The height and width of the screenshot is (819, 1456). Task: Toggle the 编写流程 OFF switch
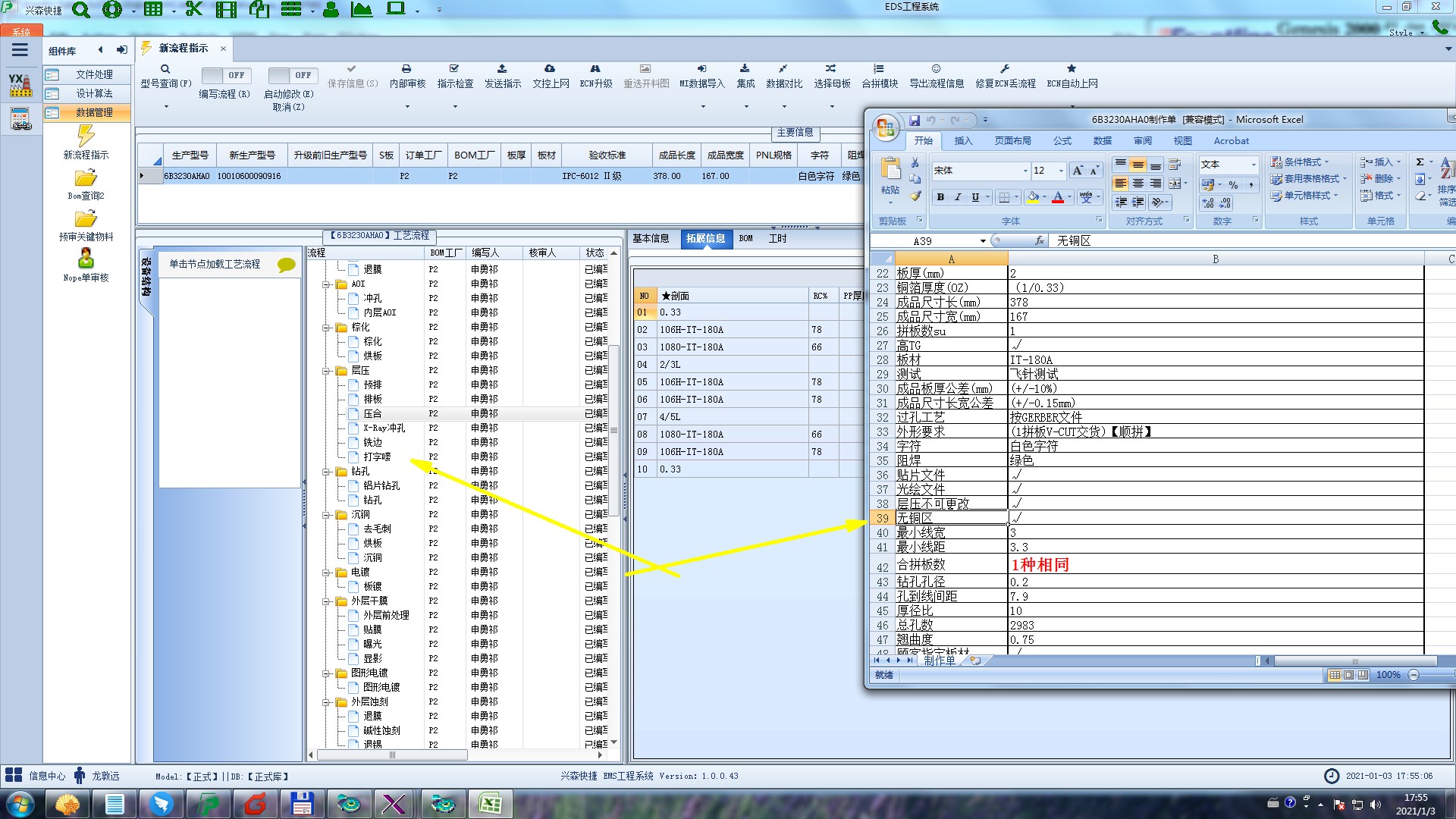(226, 75)
